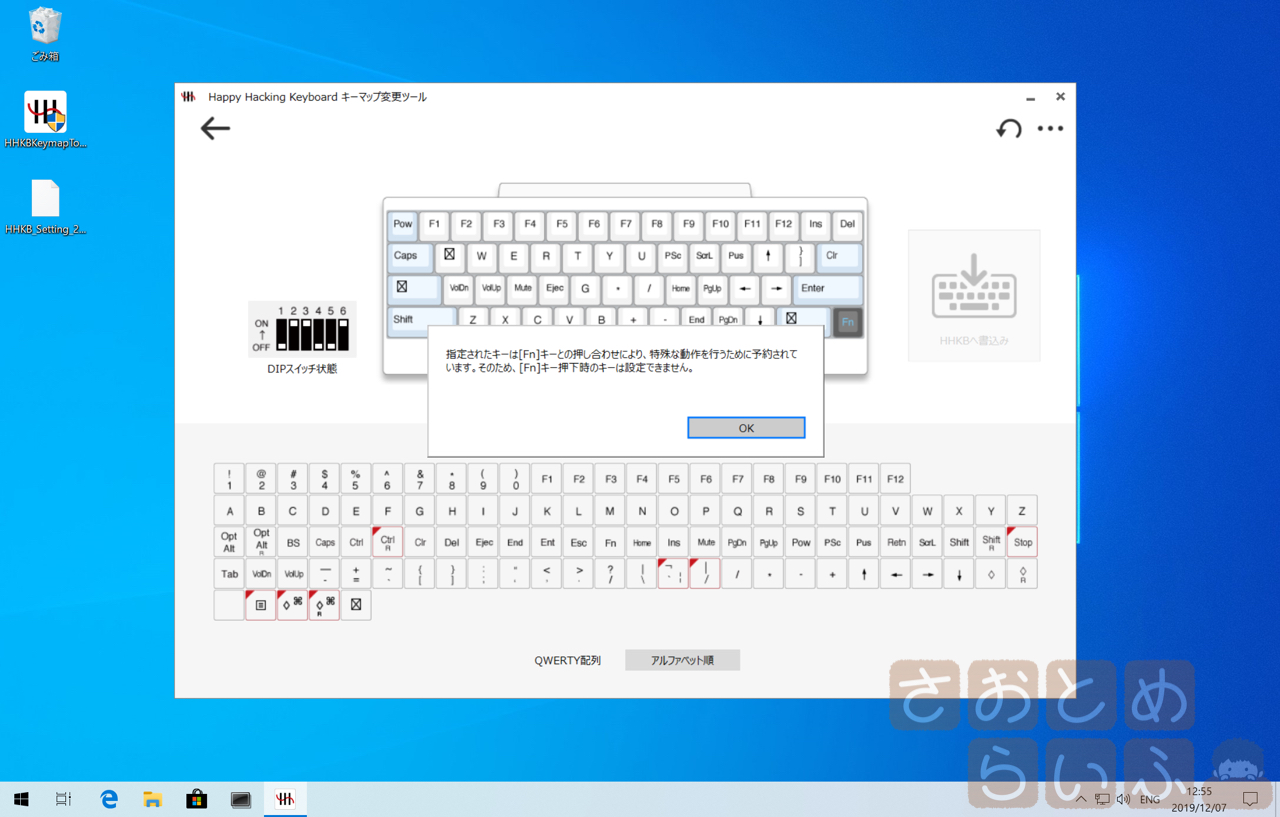Select Caps key on the keyboard layout
Screen dimensions: 1280x817
click(x=410, y=257)
